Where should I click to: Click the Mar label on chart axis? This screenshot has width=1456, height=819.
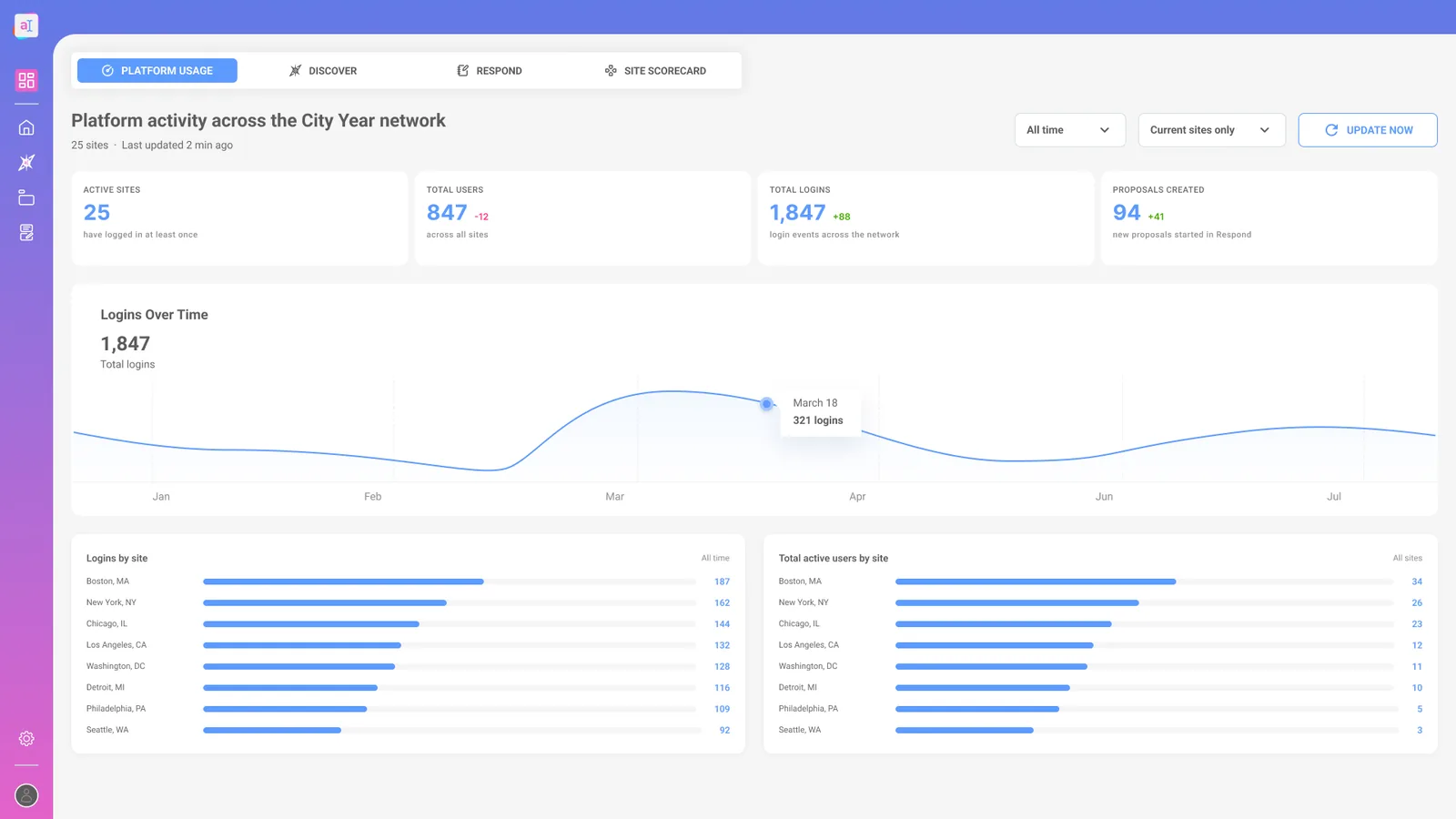pyautogui.click(x=615, y=497)
